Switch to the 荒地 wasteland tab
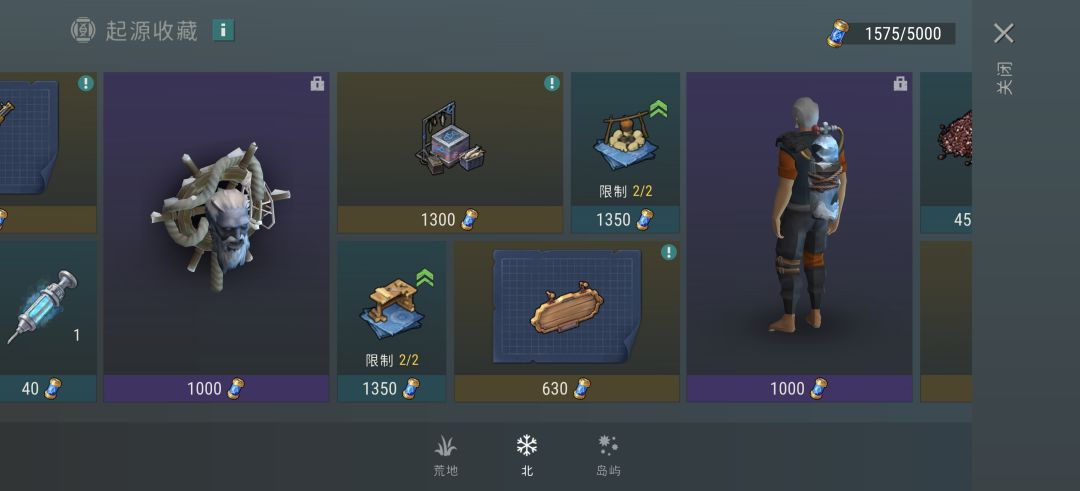This screenshot has width=1080, height=491. pos(446,456)
